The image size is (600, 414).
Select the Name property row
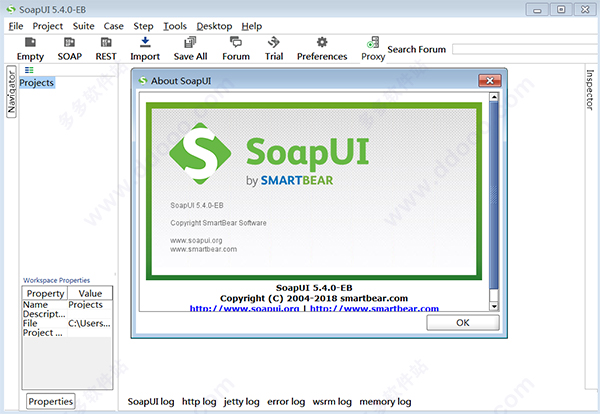point(67,305)
